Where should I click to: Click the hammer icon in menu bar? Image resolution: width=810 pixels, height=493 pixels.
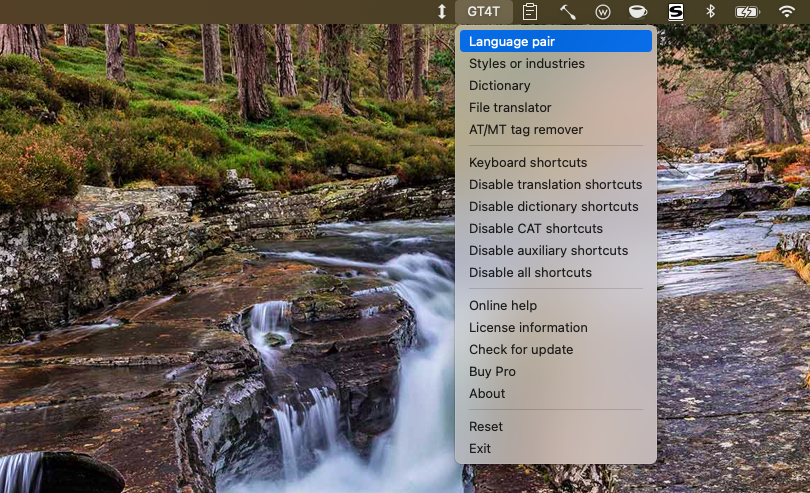tap(567, 12)
